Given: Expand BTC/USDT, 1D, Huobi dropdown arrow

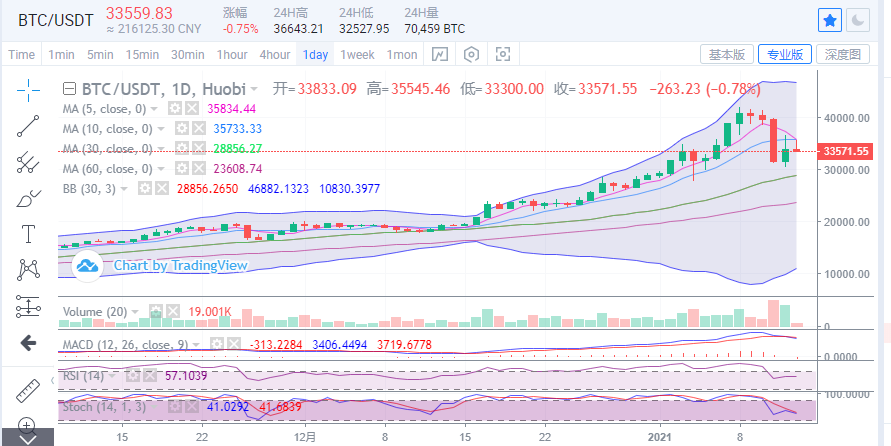Looking at the screenshot, I should [x=253, y=89].
